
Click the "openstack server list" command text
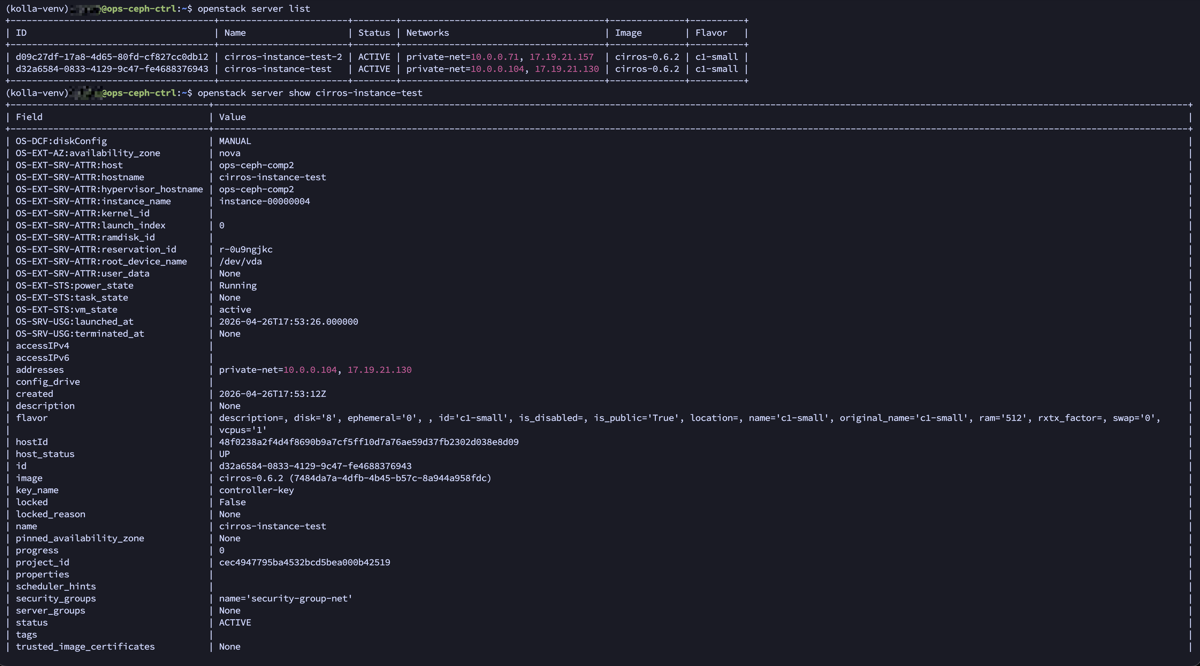coord(254,8)
